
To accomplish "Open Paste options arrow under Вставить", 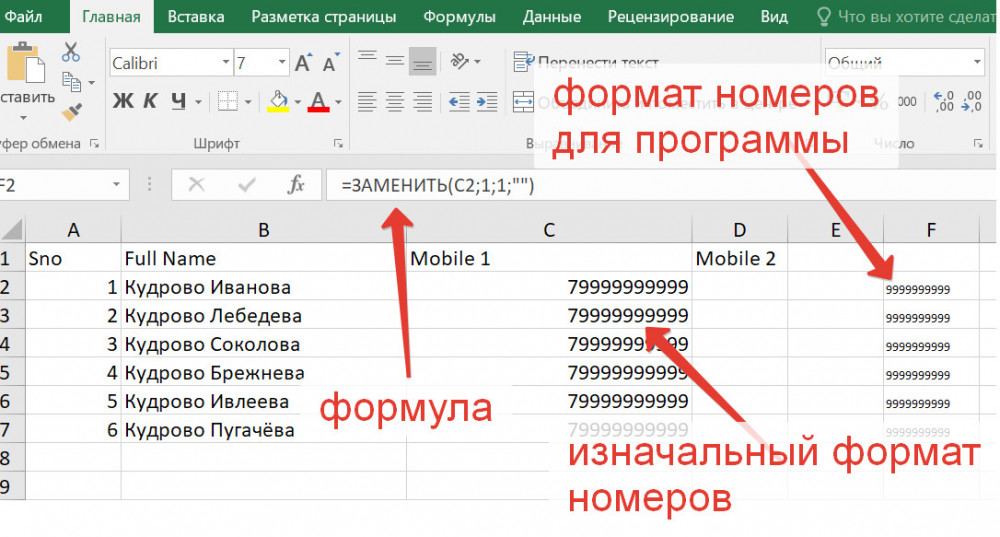I will pyautogui.click(x=23, y=118).
